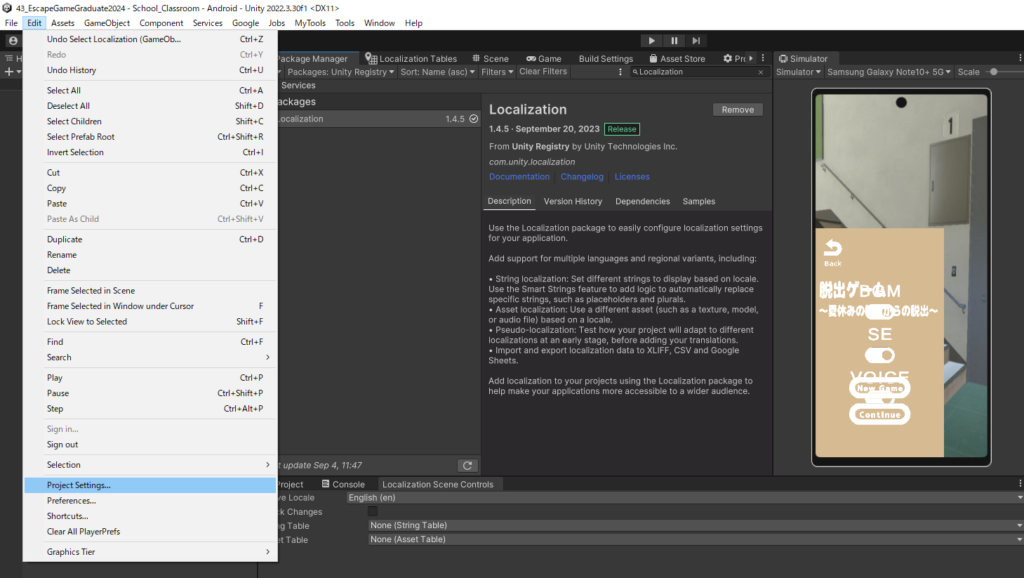
Task: Click Unity logo in title bar
Action: 7,8
